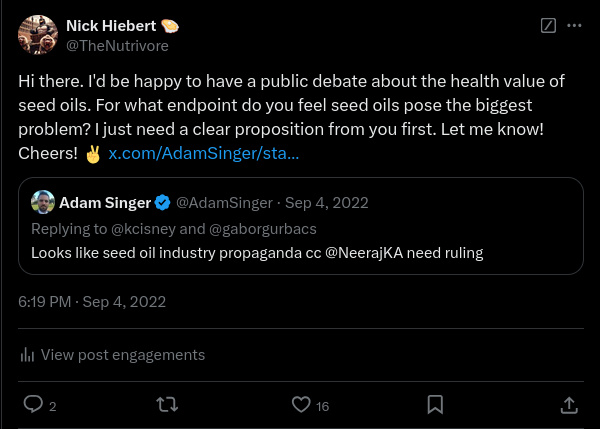The image size is (600, 429).
Task: Click the analytics bar chart icon
Action: click(28, 355)
